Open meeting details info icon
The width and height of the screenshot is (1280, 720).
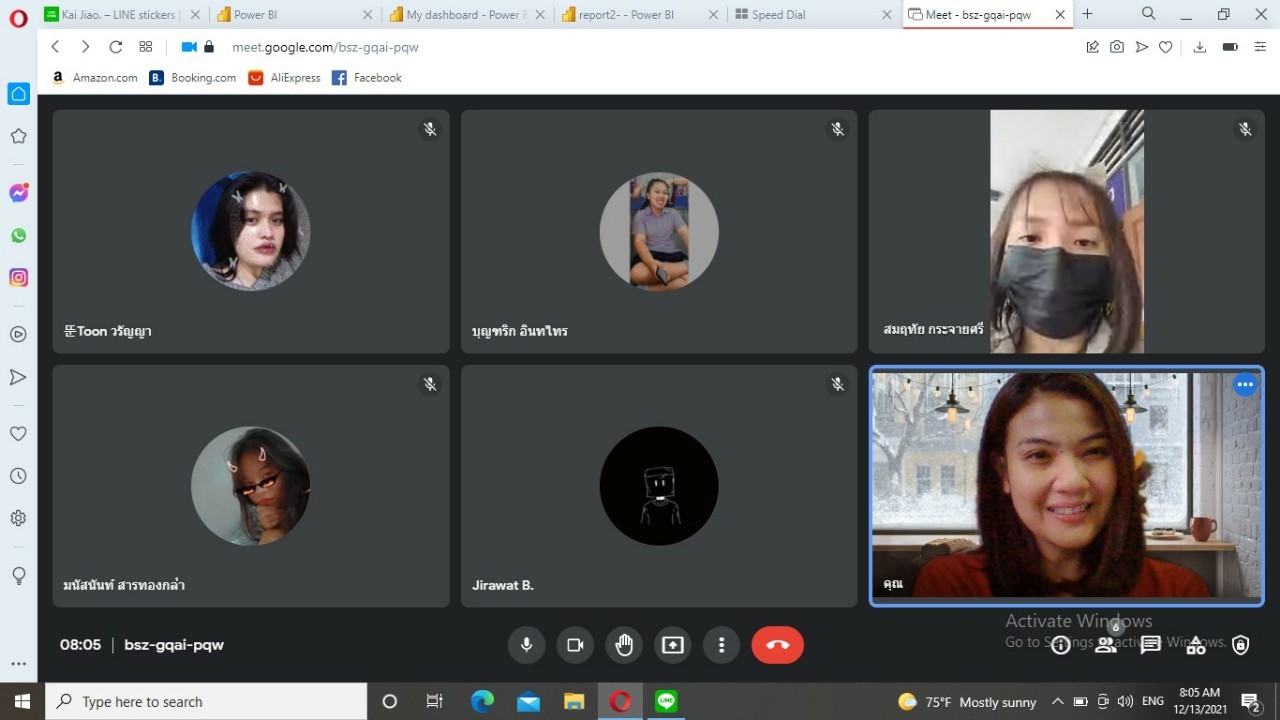point(1061,645)
